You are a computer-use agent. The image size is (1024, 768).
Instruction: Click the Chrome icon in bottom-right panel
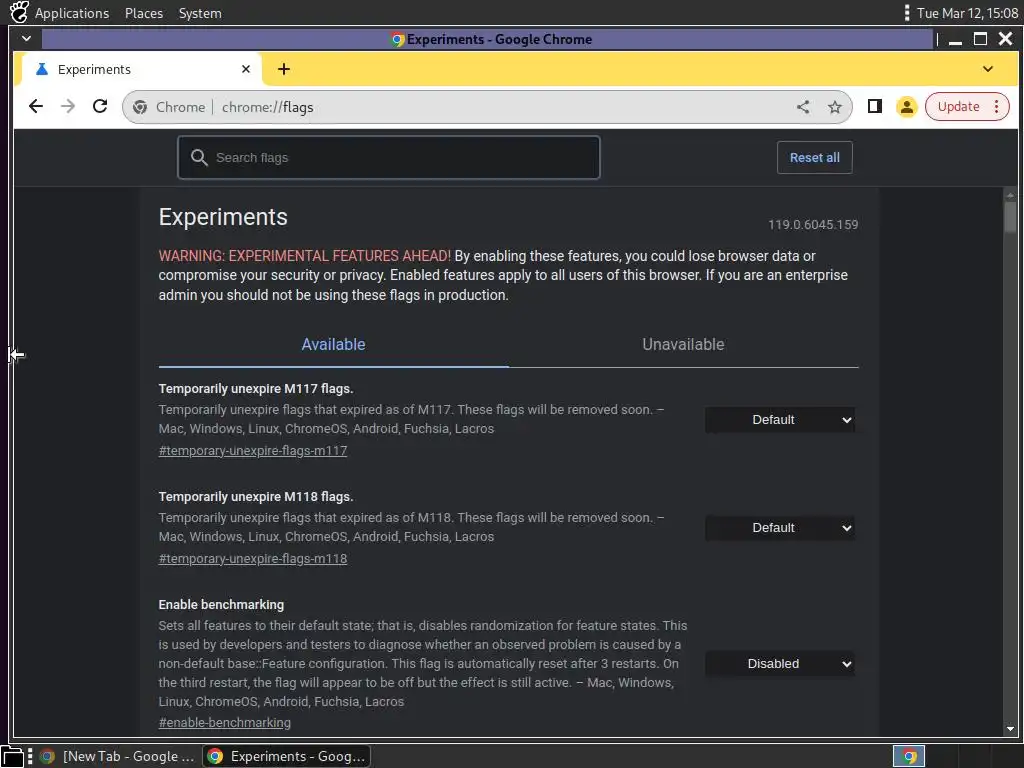(x=908, y=756)
